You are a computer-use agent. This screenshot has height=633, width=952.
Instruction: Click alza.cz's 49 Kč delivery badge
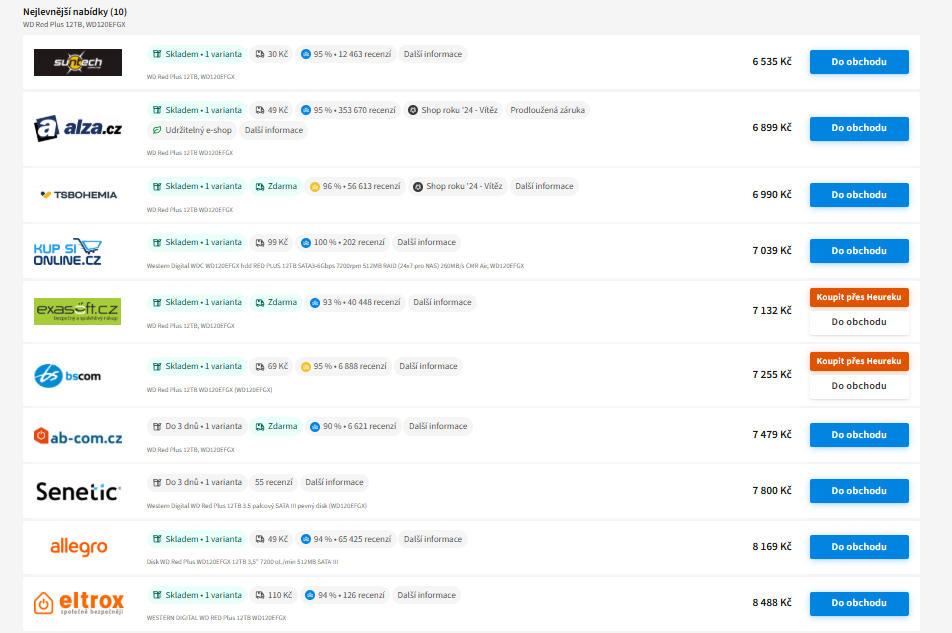(x=271, y=110)
